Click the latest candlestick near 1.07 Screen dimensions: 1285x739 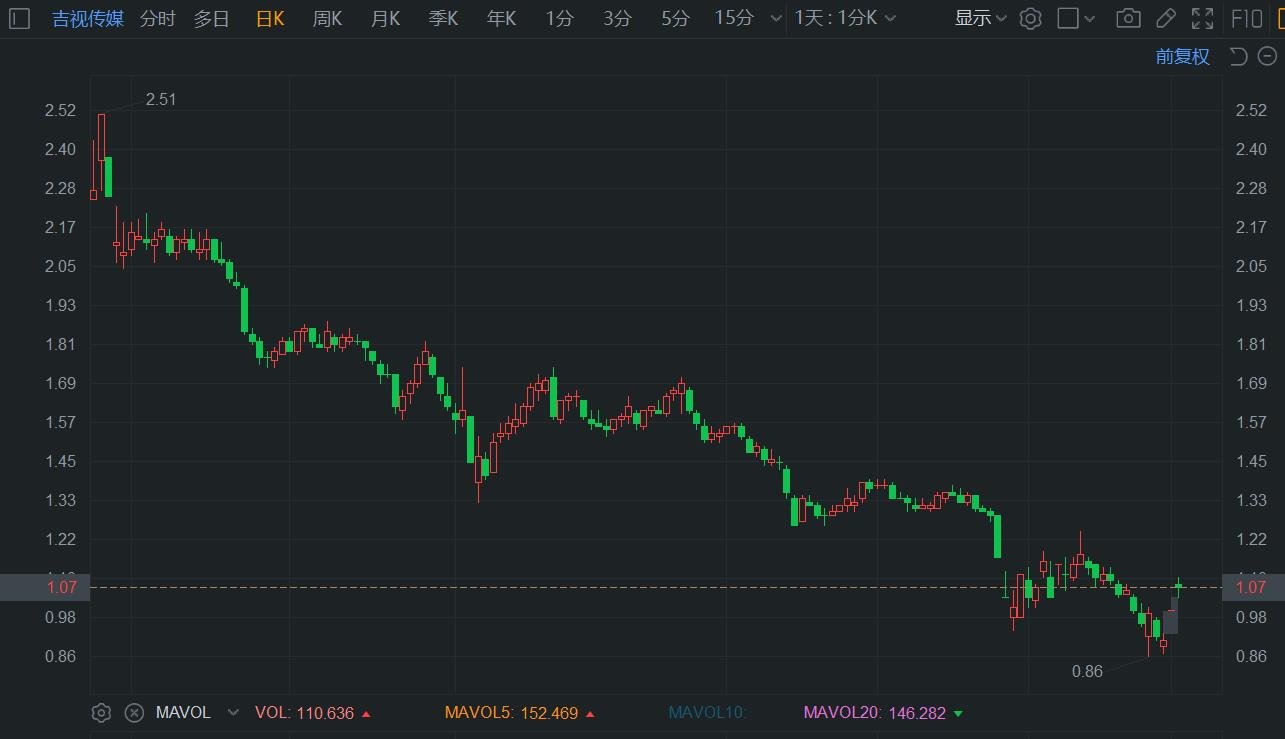tap(1179, 587)
